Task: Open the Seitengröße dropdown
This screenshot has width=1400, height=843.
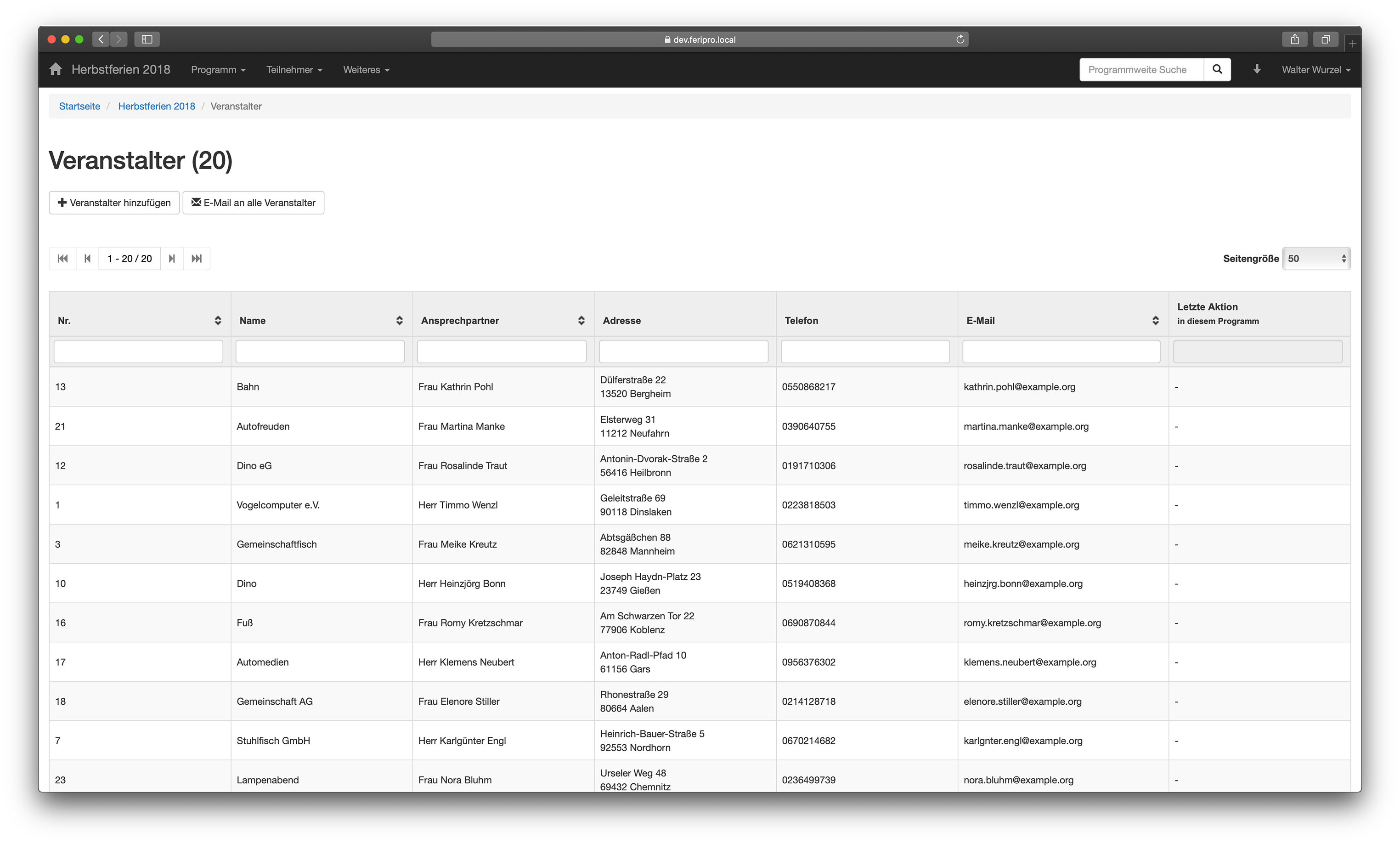Action: (x=1315, y=259)
